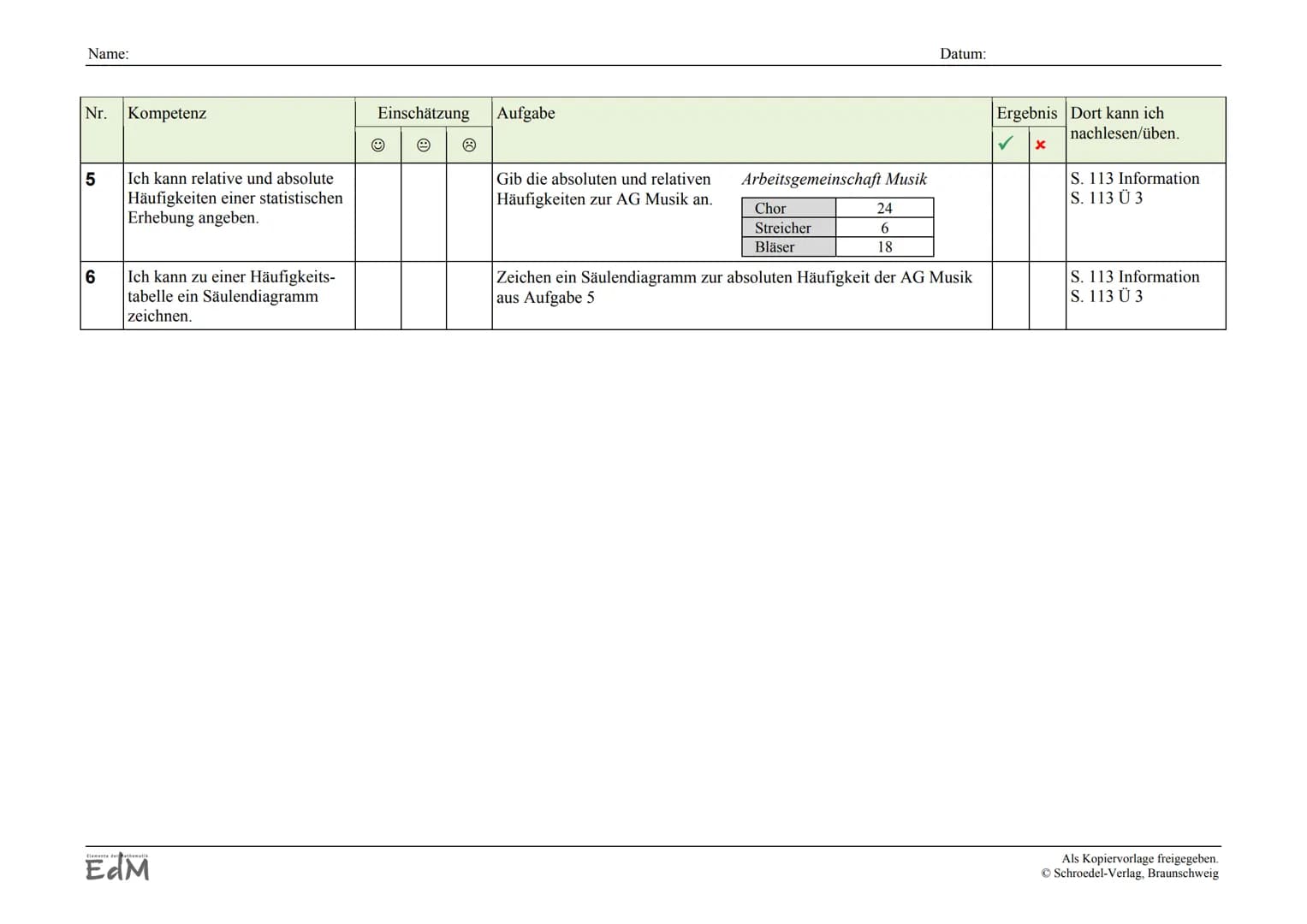Click the 'Name:' field label

tap(108, 54)
